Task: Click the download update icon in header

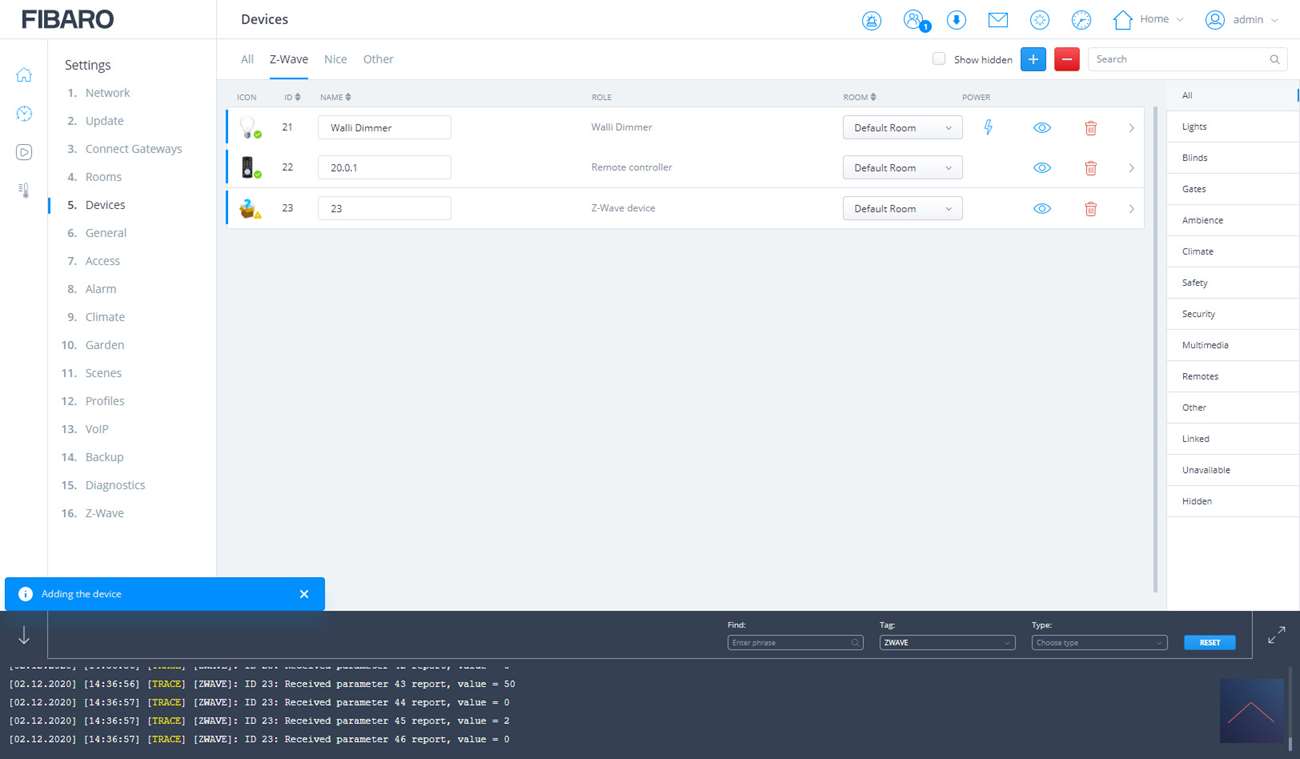Action: point(956,20)
